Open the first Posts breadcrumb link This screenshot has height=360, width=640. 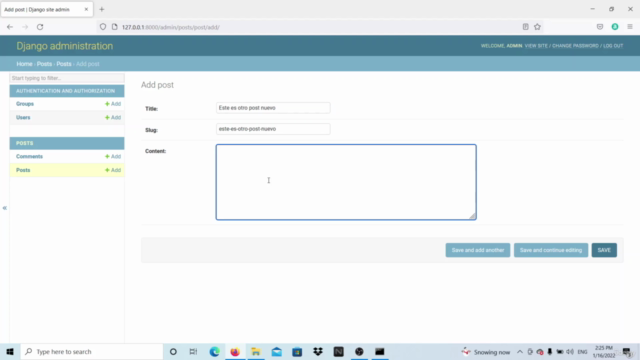[x=44, y=64]
